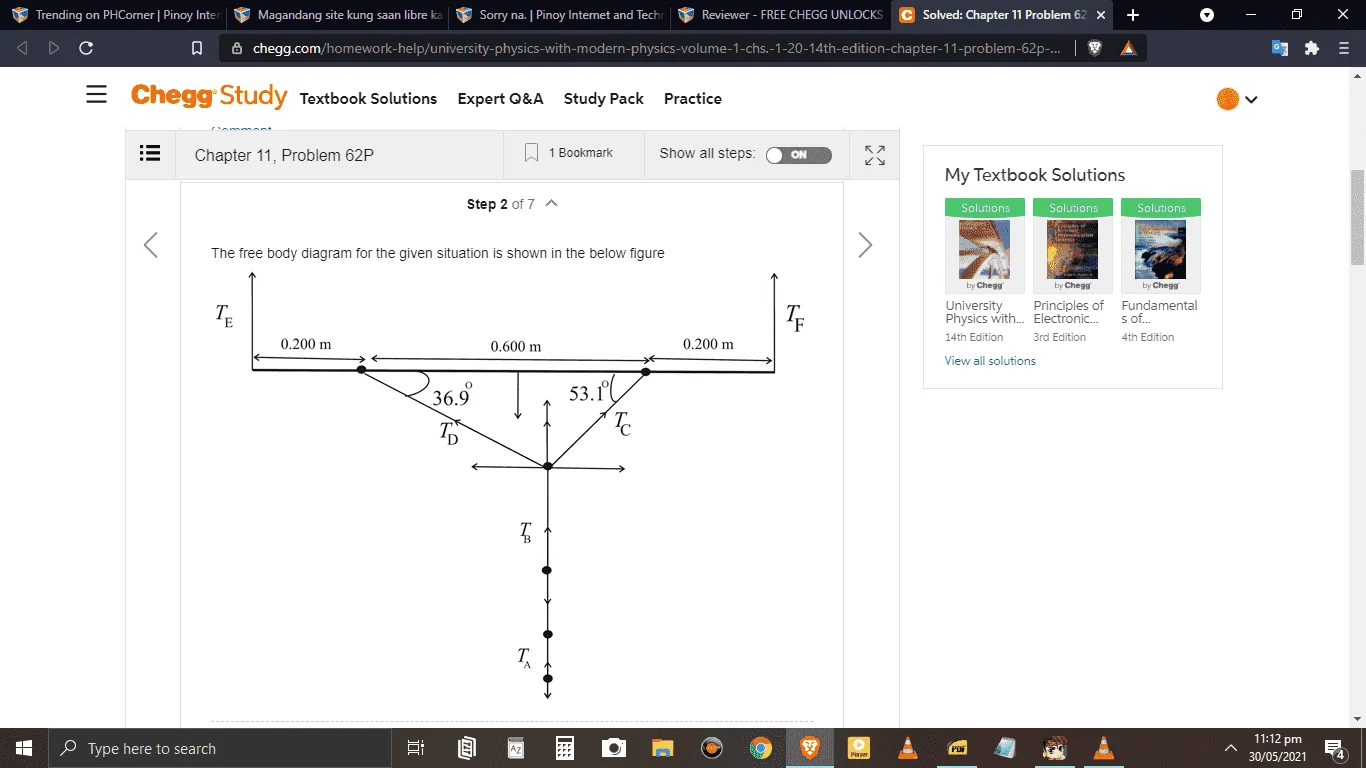
Task: Expand solution to full screen
Action: 875,155
